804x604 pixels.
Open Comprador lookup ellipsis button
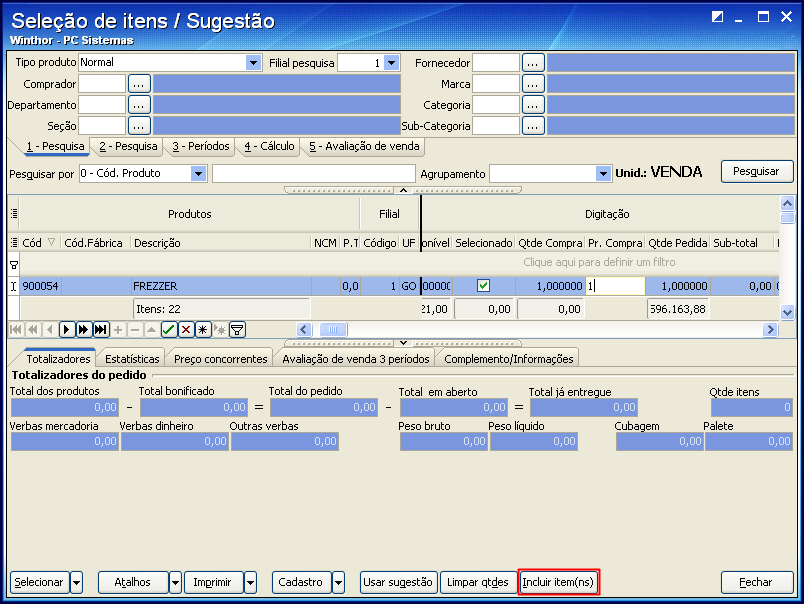tap(139, 84)
